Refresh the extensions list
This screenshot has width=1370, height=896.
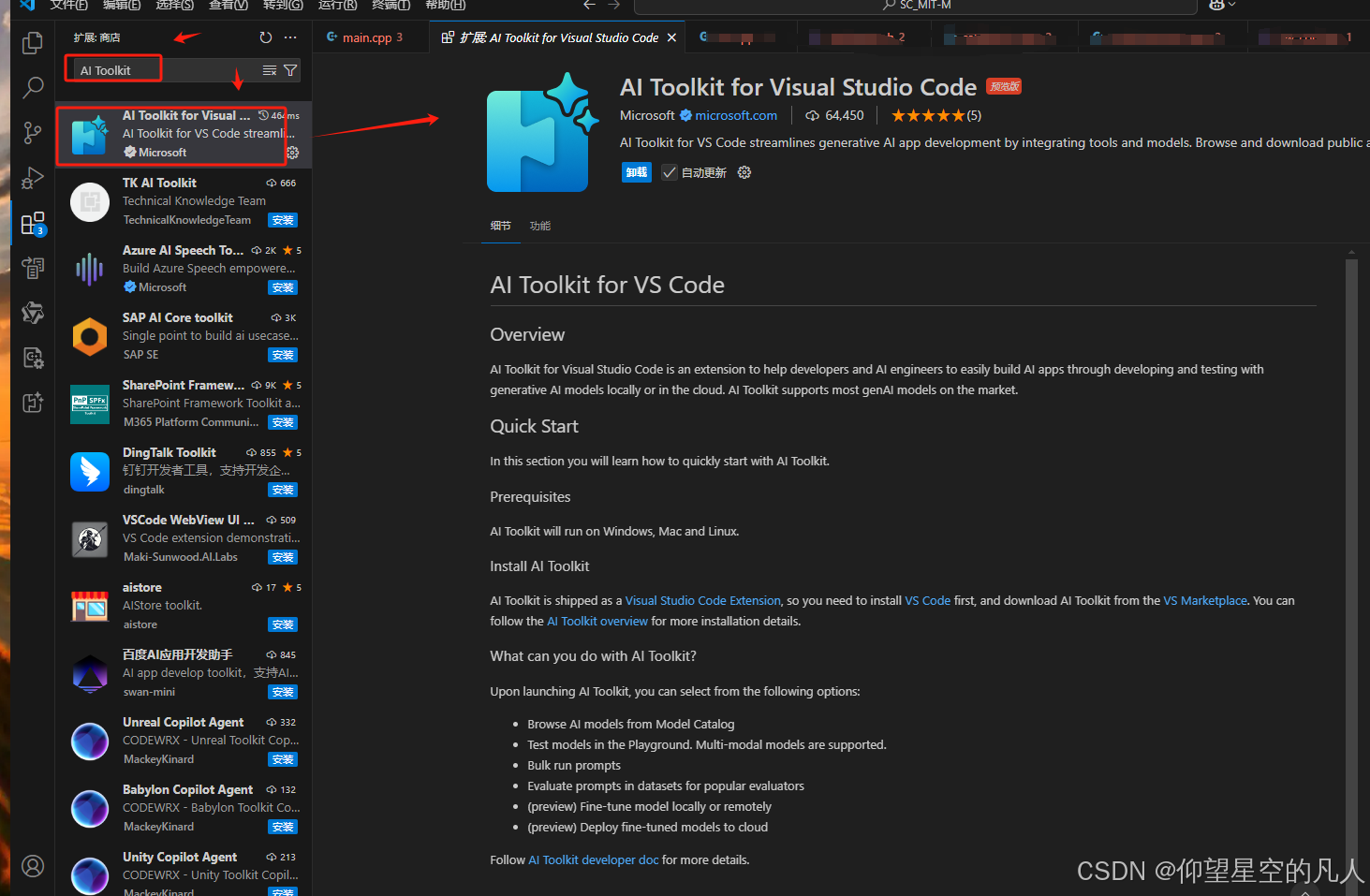[265, 37]
